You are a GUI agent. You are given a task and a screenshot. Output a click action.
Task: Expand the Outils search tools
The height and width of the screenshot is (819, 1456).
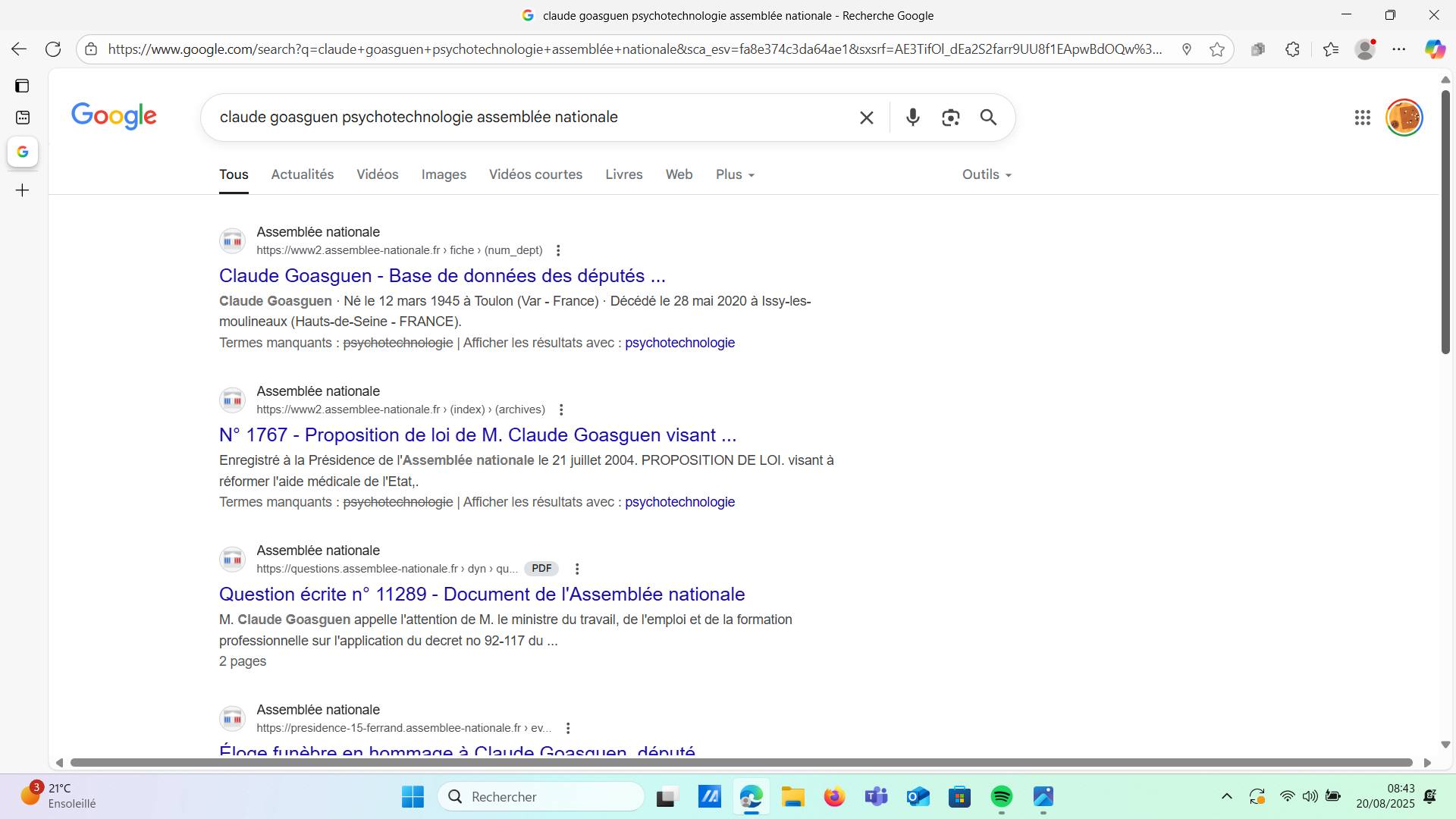[986, 174]
